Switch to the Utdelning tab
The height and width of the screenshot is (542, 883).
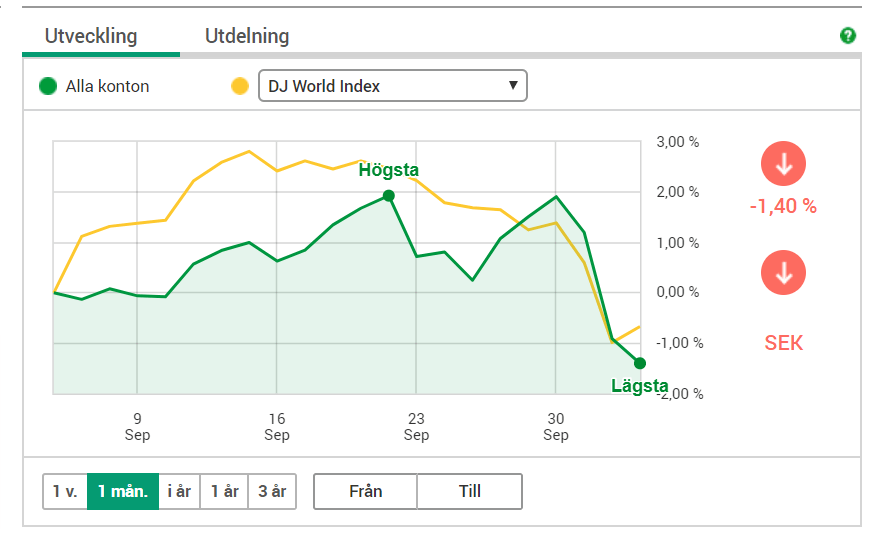pyautogui.click(x=247, y=36)
